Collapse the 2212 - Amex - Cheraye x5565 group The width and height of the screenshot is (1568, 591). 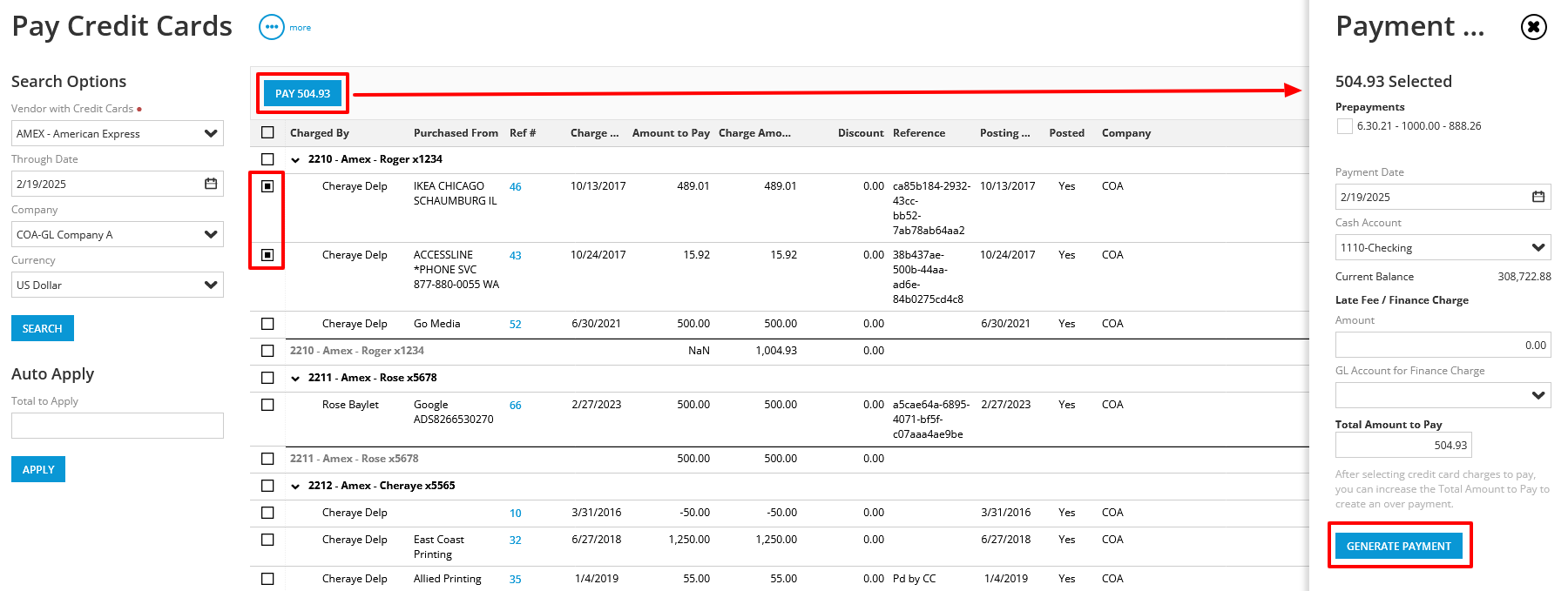[x=295, y=486]
